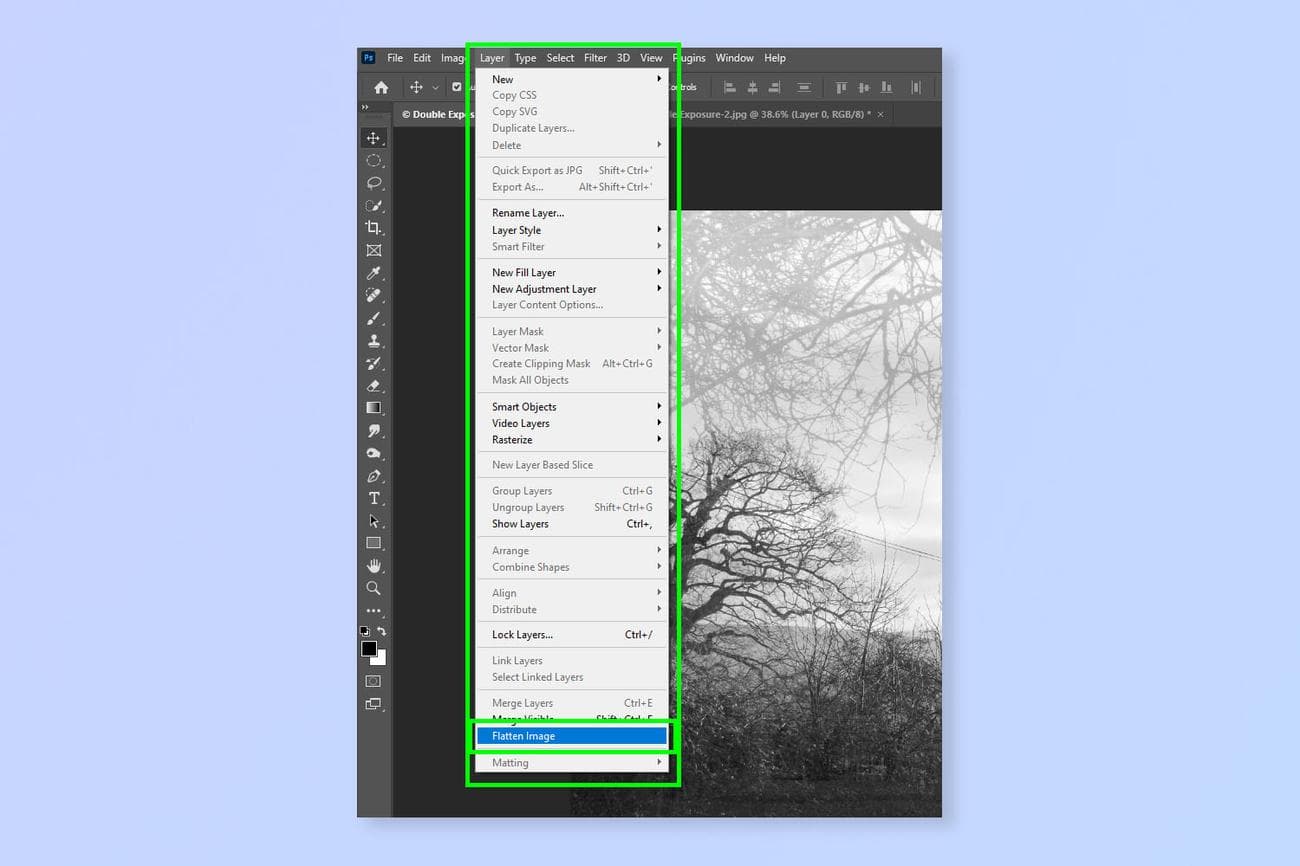This screenshot has height=866, width=1300.
Task: Select the Zoom tool
Action: coord(374,588)
